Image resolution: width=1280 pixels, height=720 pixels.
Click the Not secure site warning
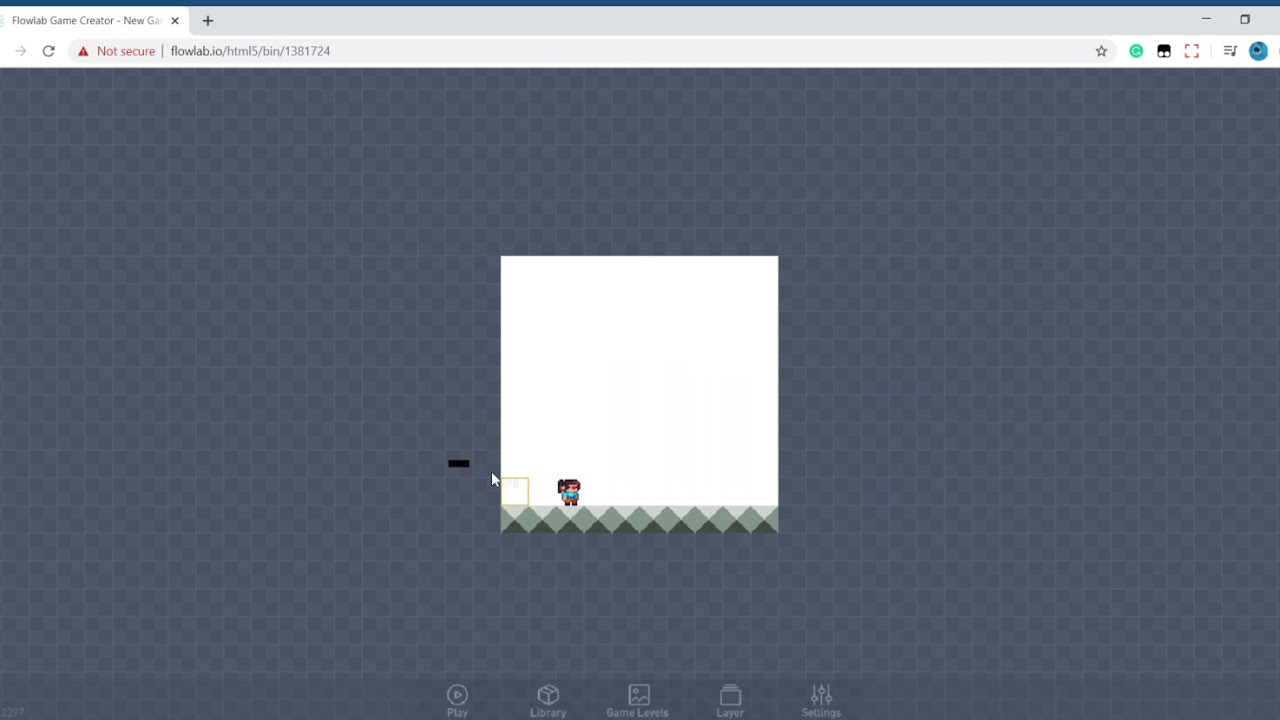[116, 51]
